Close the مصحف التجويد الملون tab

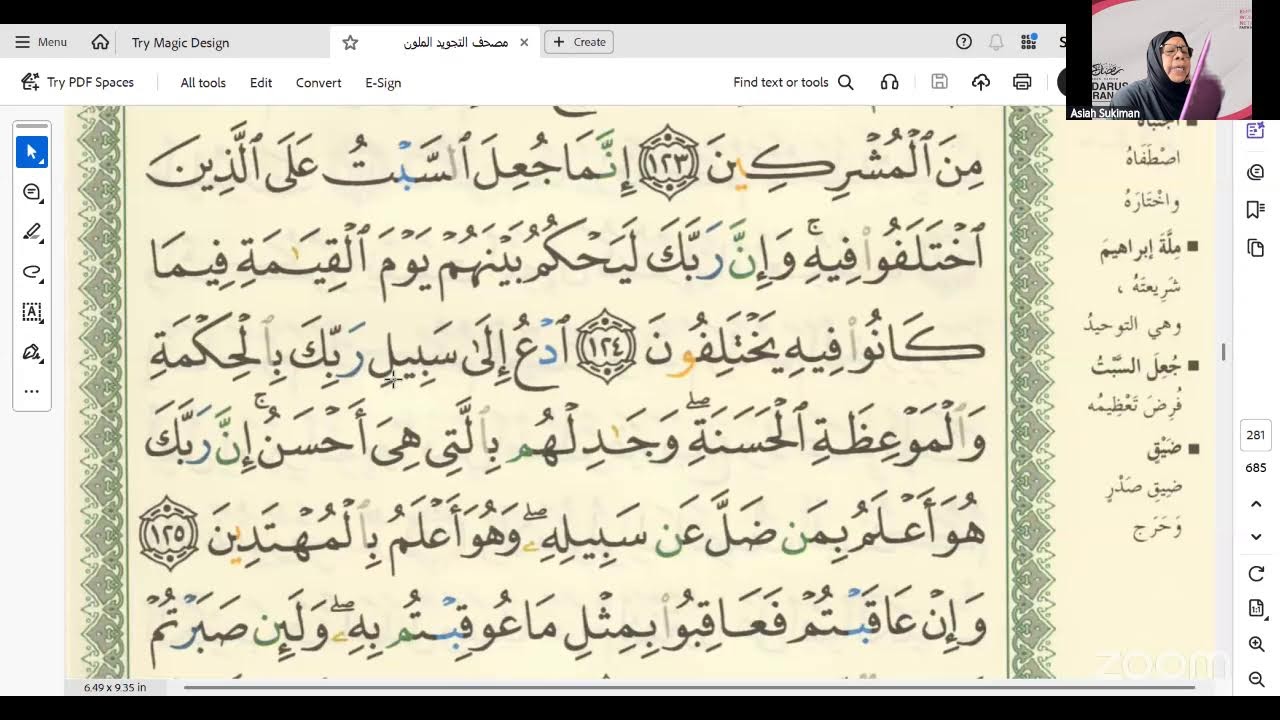(x=524, y=42)
